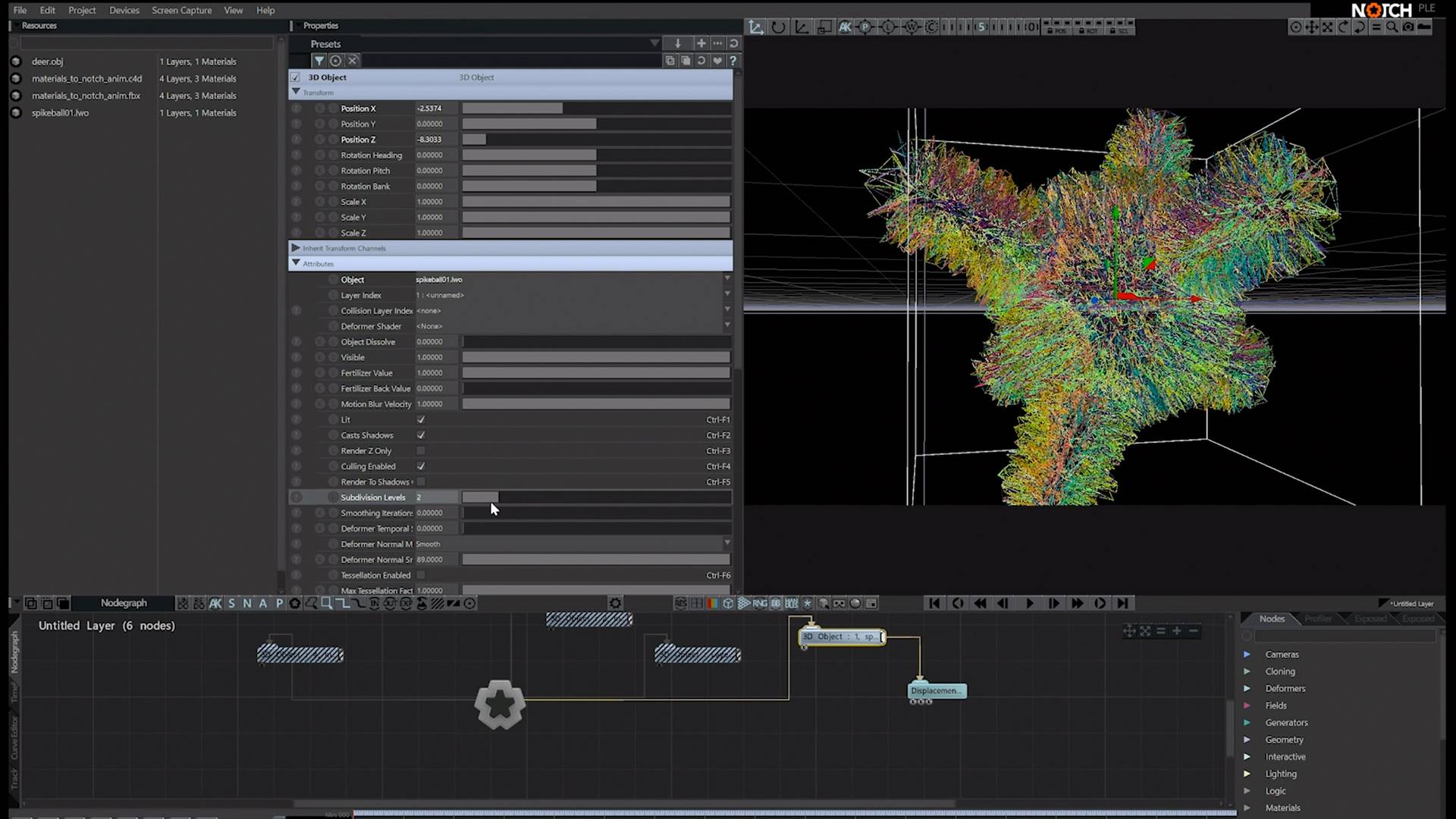Click the plus add preset icon

[701, 43]
